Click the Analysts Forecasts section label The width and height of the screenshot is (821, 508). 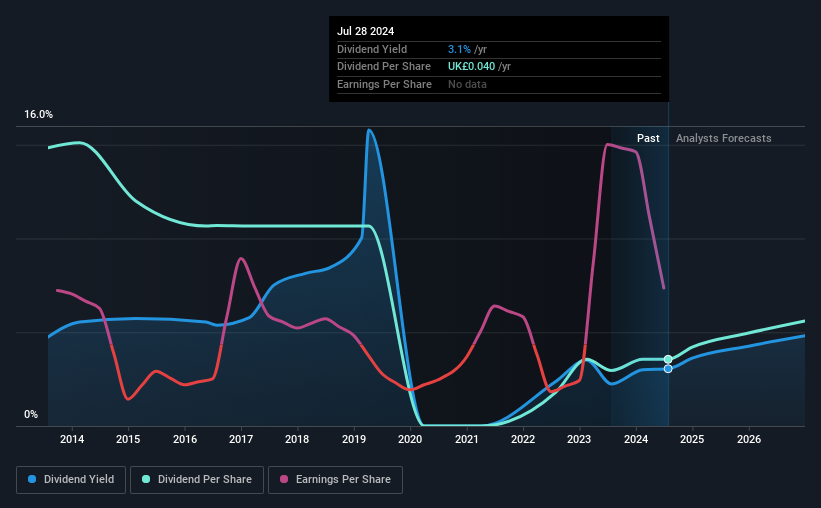click(724, 138)
